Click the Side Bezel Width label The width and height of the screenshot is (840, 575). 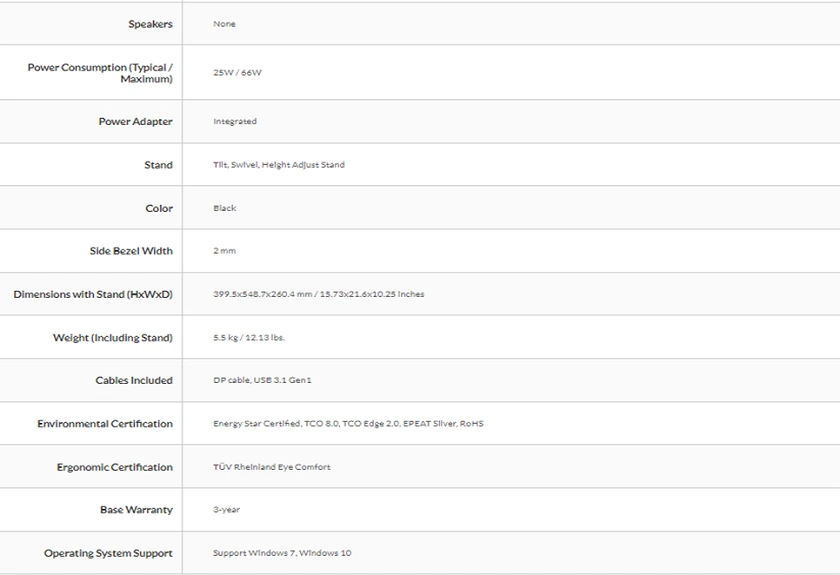click(x=131, y=251)
